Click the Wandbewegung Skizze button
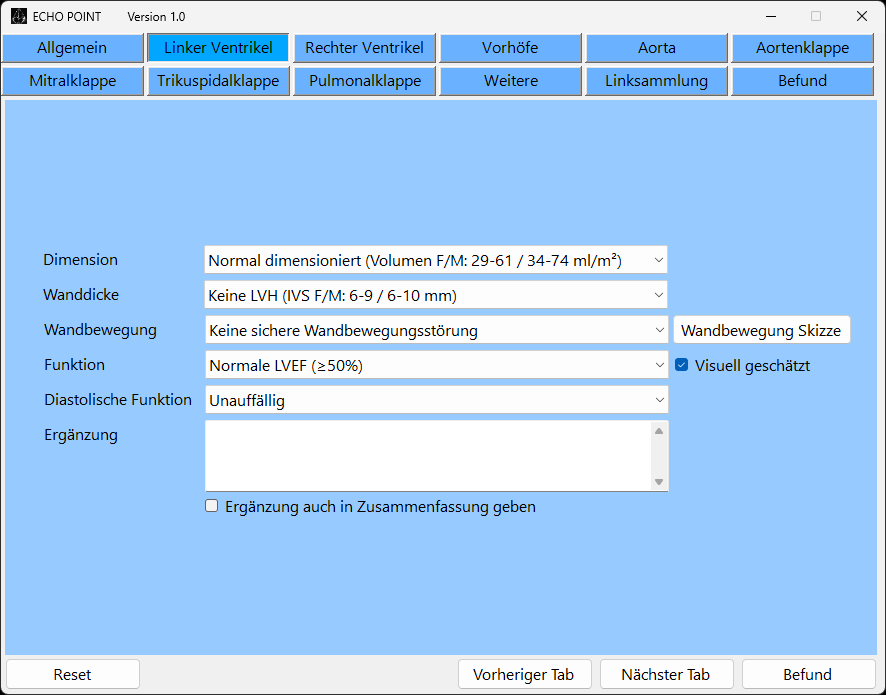The height and width of the screenshot is (695, 886). coord(761,330)
